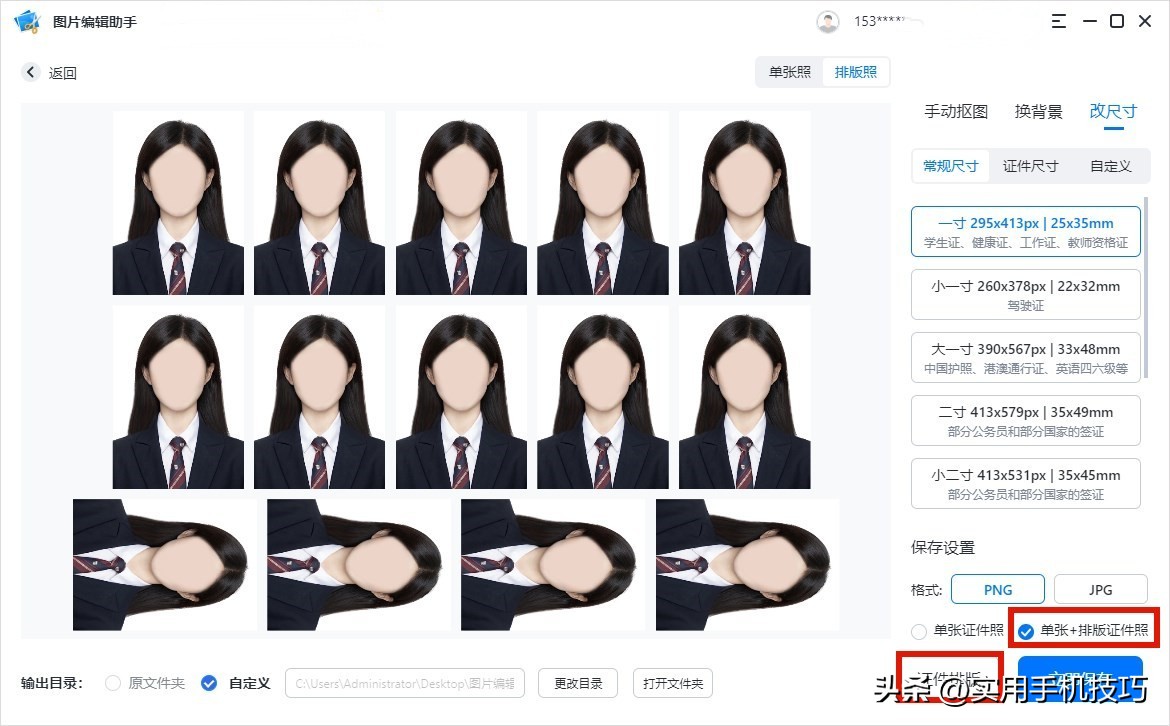The height and width of the screenshot is (726, 1170).
Task: Select the 排版照 tab
Action: point(856,71)
